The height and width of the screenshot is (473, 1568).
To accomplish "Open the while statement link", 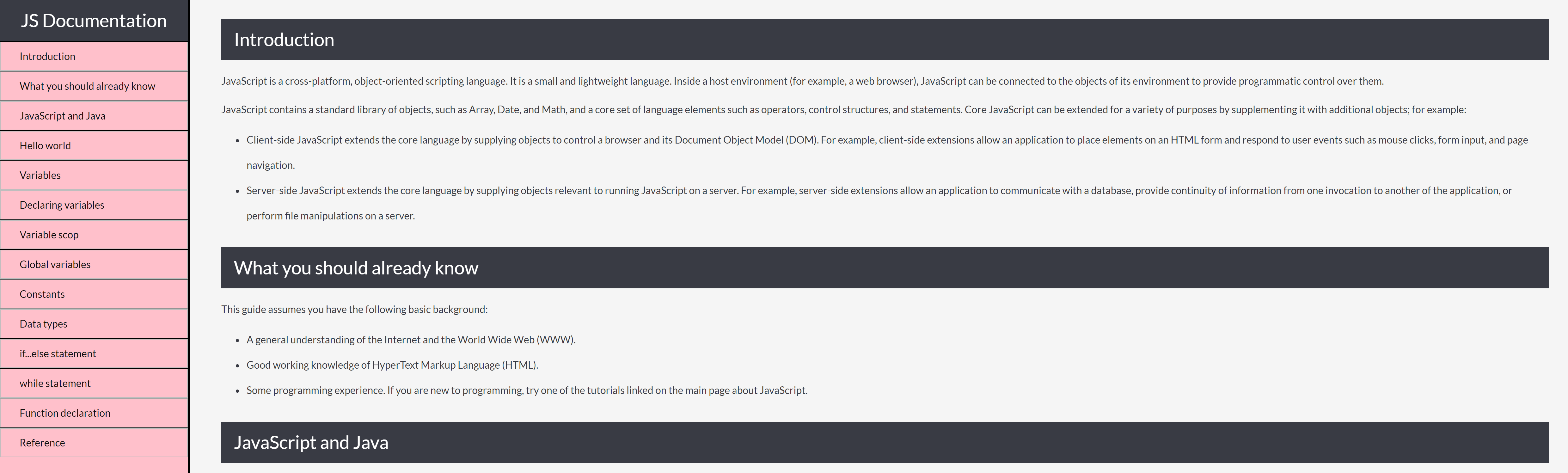I will click(x=55, y=384).
